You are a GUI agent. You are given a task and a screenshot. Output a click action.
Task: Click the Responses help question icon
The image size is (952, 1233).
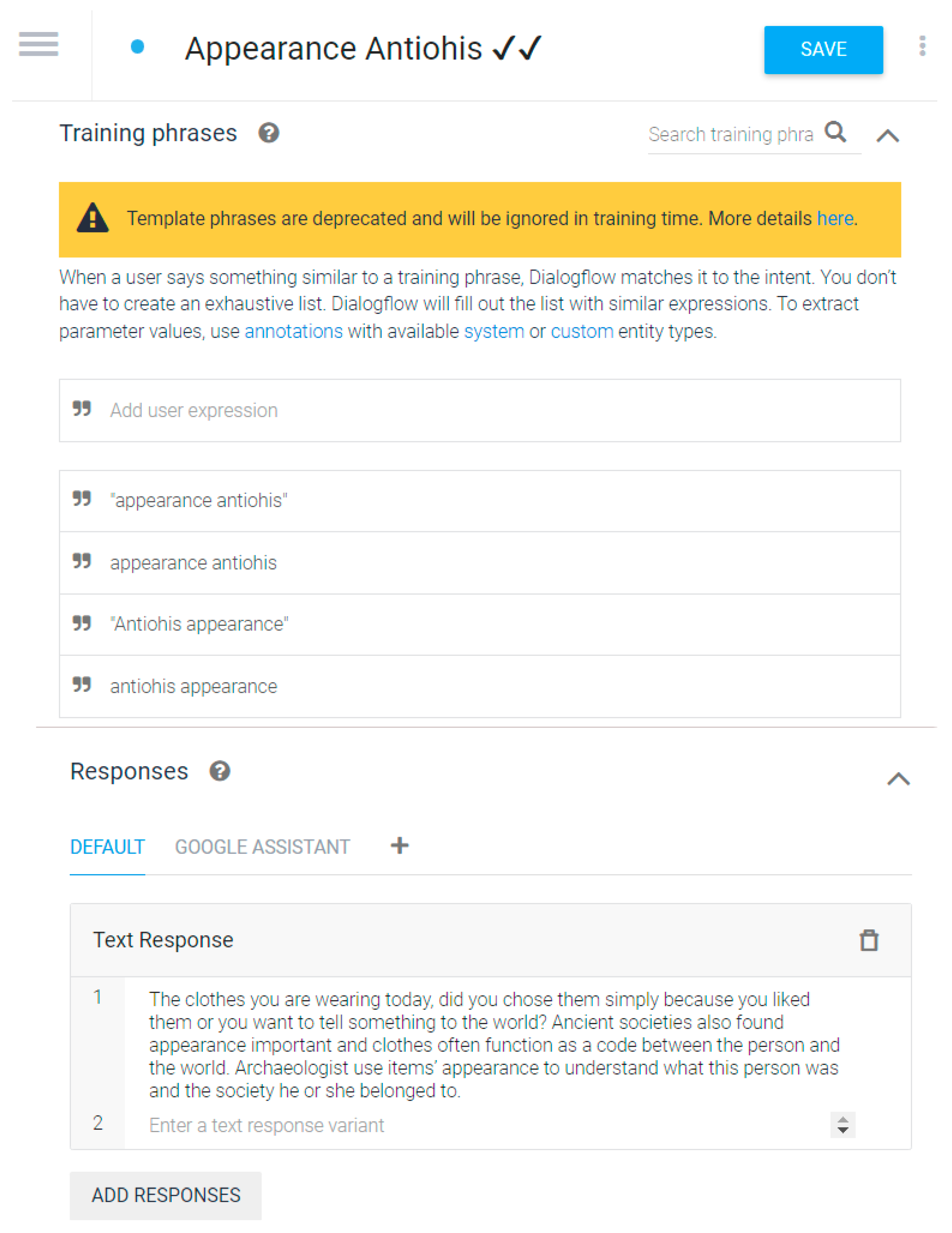pos(219,771)
